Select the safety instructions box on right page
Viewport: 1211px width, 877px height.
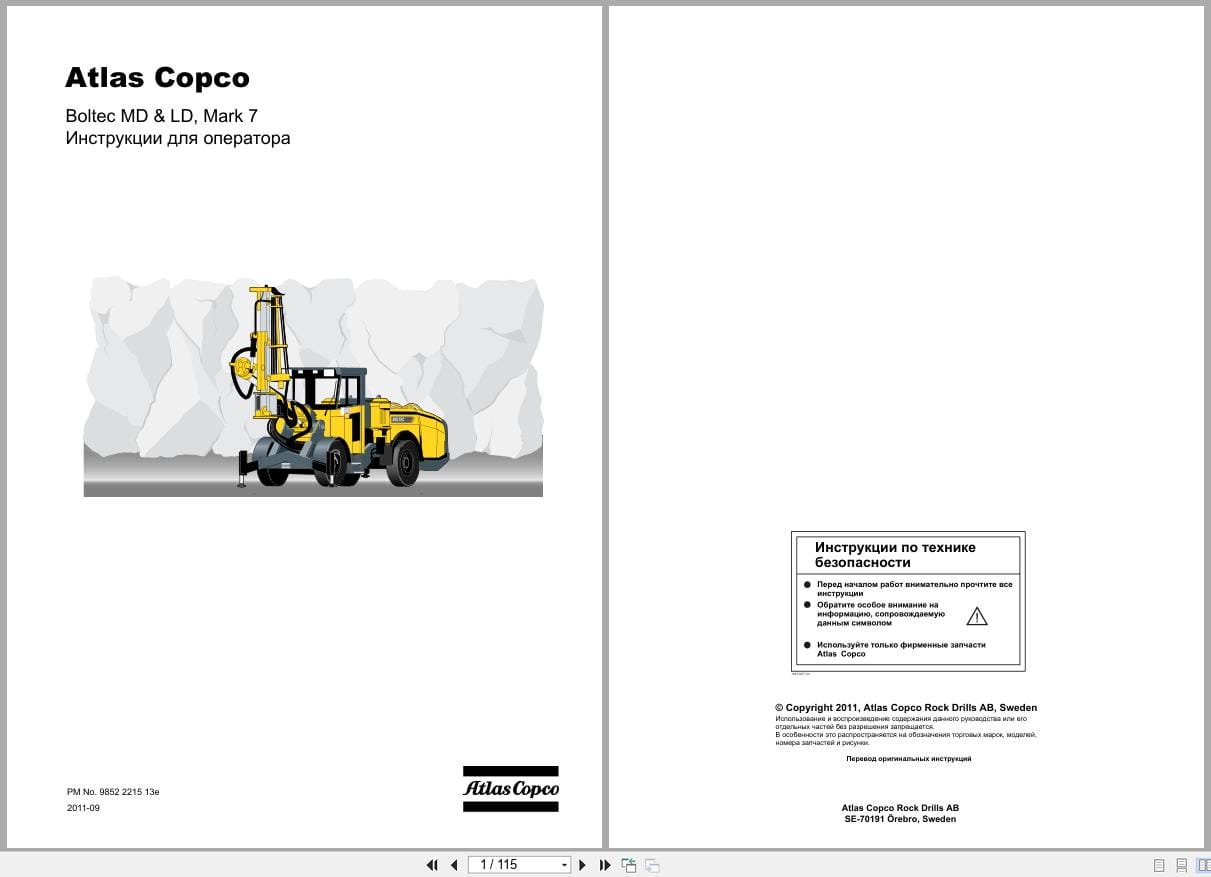tap(907, 601)
